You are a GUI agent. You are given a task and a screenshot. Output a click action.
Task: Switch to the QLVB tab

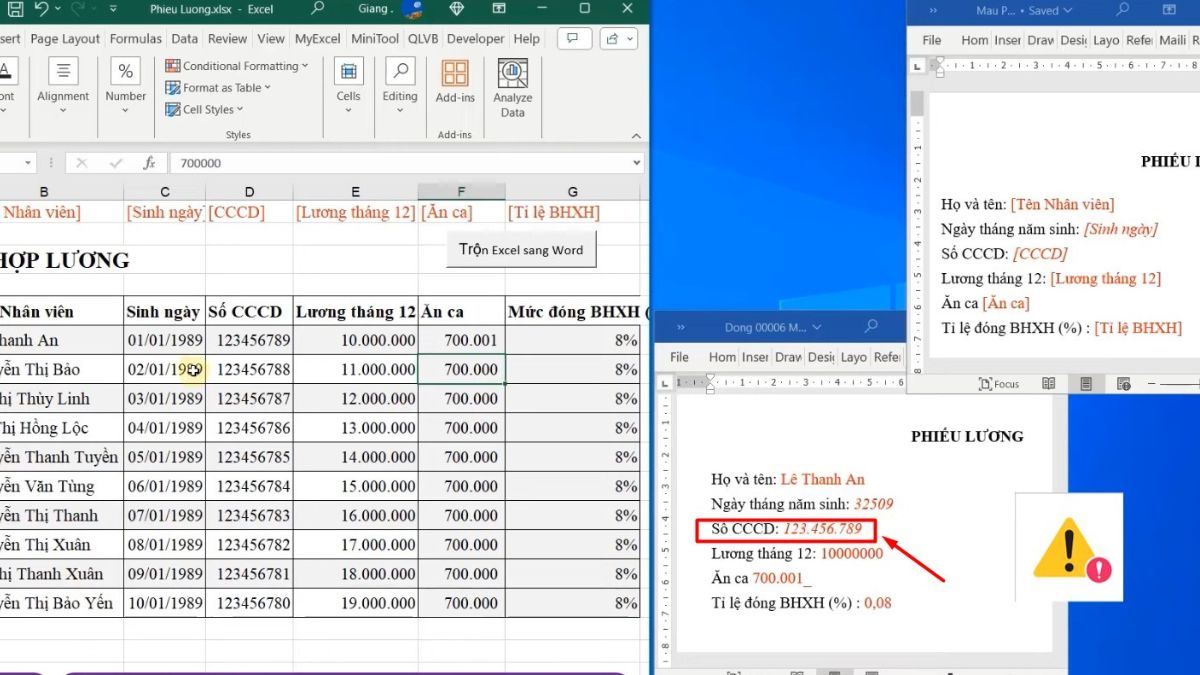423,39
